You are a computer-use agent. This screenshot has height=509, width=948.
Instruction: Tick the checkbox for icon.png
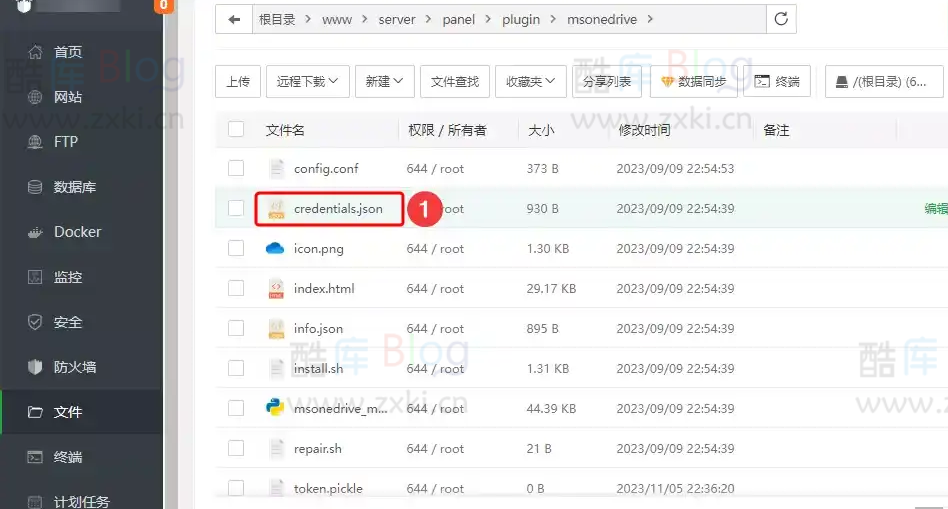[236, 248]
